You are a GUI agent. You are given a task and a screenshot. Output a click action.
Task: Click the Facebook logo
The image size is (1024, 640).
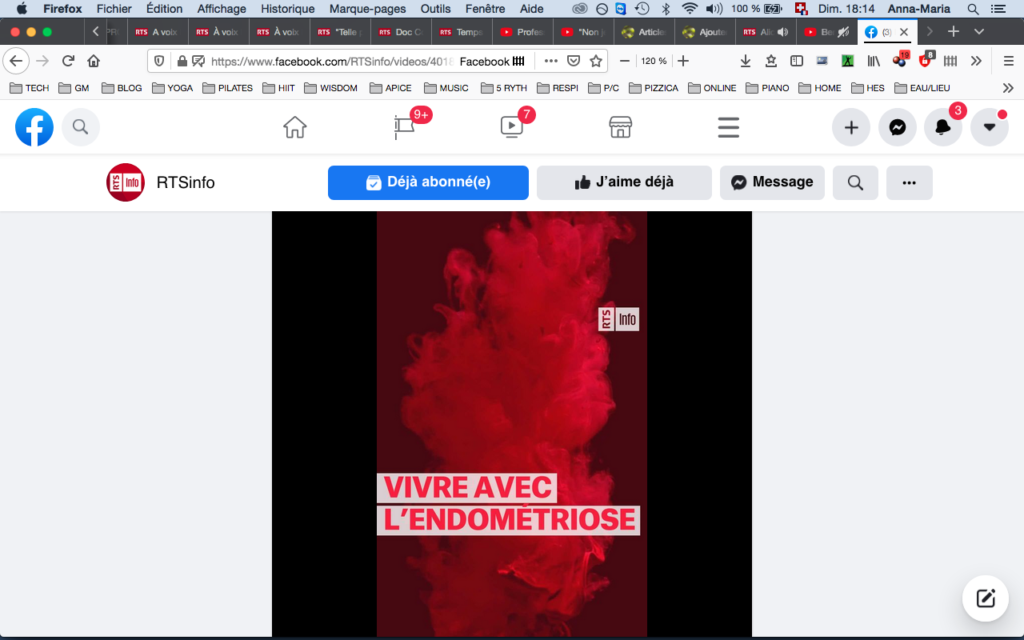pos(34,127)
